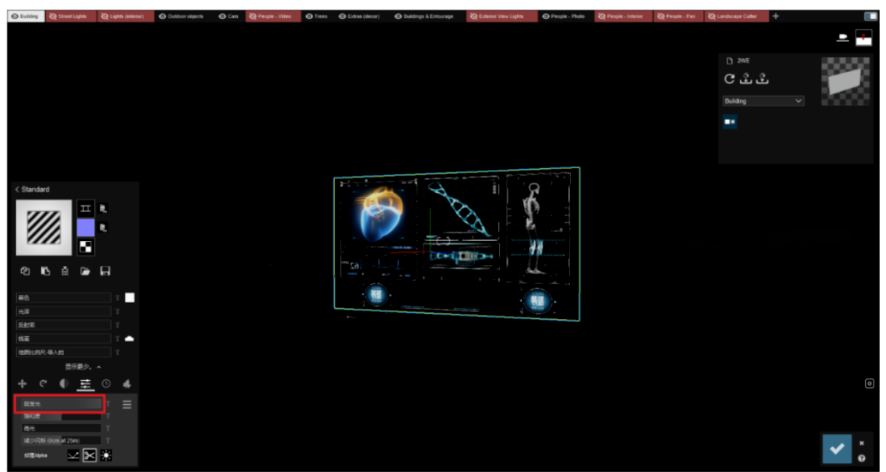Cancel changes with small X button
Image resolution: width=886 pixels, height=472 pixels.
pos(861,443)
